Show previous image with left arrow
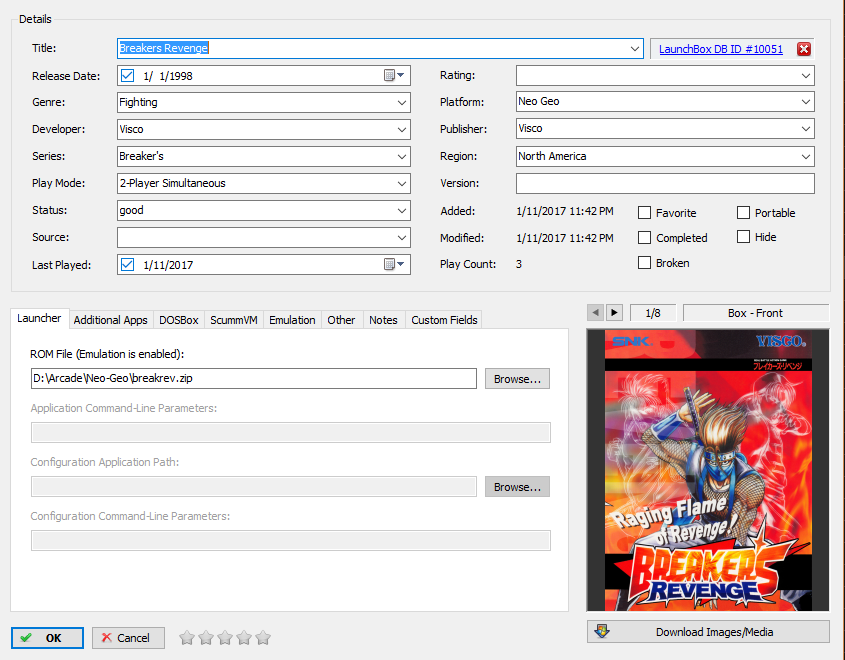 595,312
